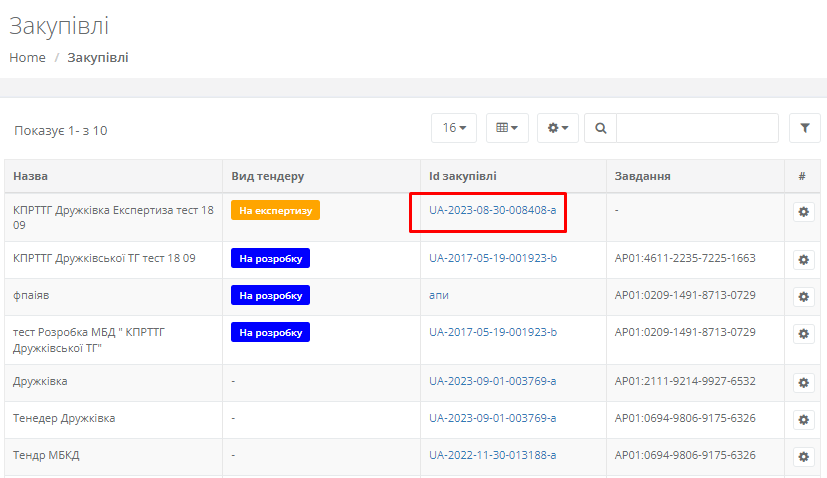Open gear actions for Дружківка row
The height and width of the screenshot is (478, 827).
click(x=803, y=383)
